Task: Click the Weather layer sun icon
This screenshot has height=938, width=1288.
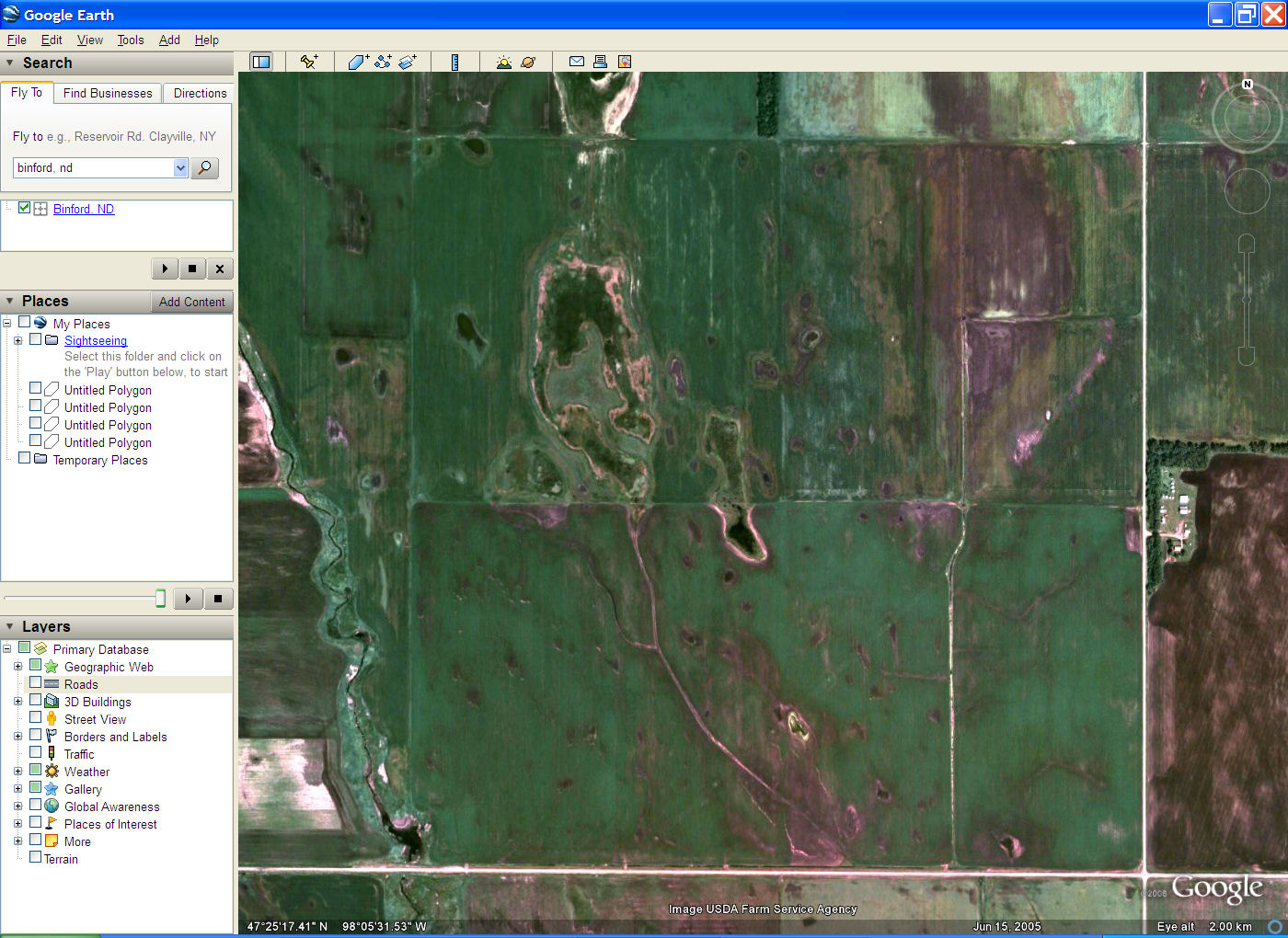Action: [x=52, y=772]
